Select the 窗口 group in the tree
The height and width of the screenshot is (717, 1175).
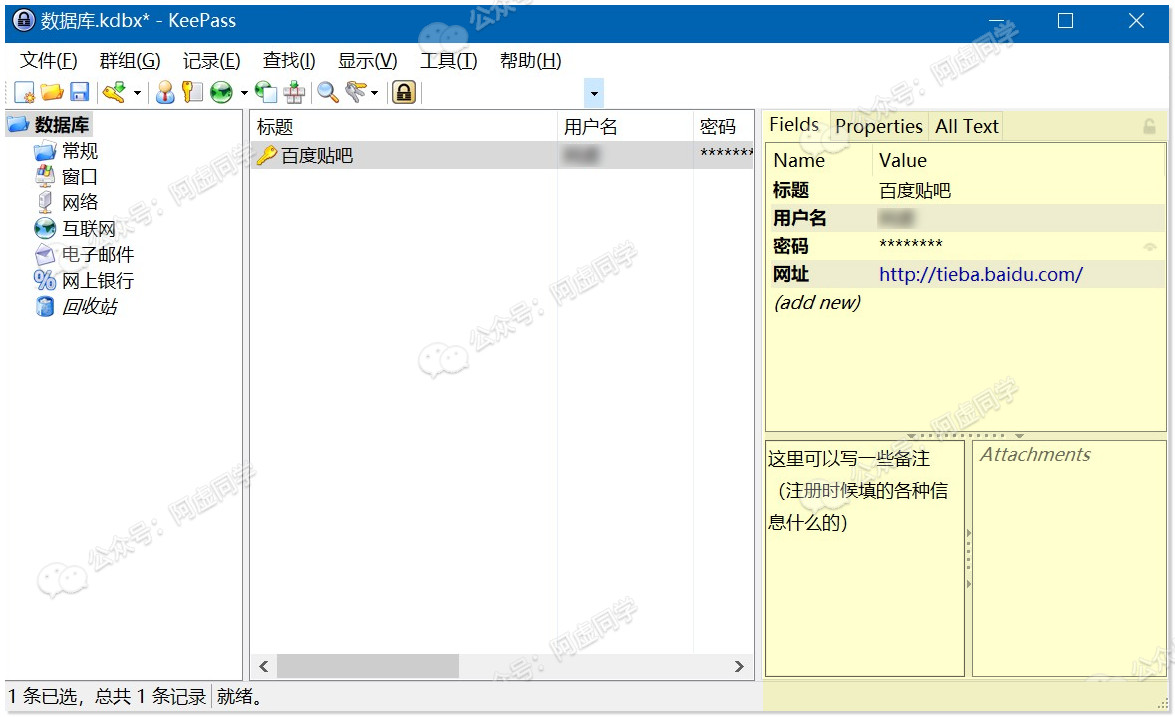tap(80, 177)
